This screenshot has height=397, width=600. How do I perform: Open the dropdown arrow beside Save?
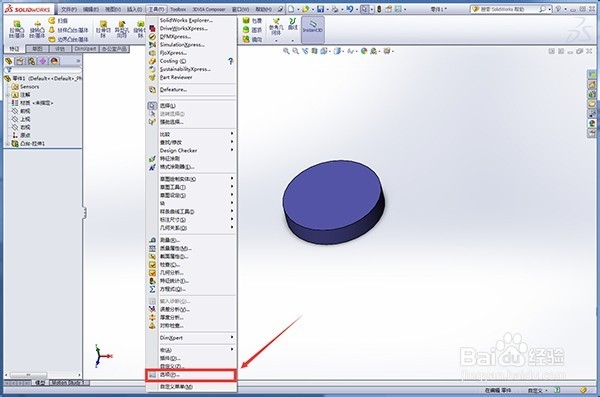click(328, 9)
